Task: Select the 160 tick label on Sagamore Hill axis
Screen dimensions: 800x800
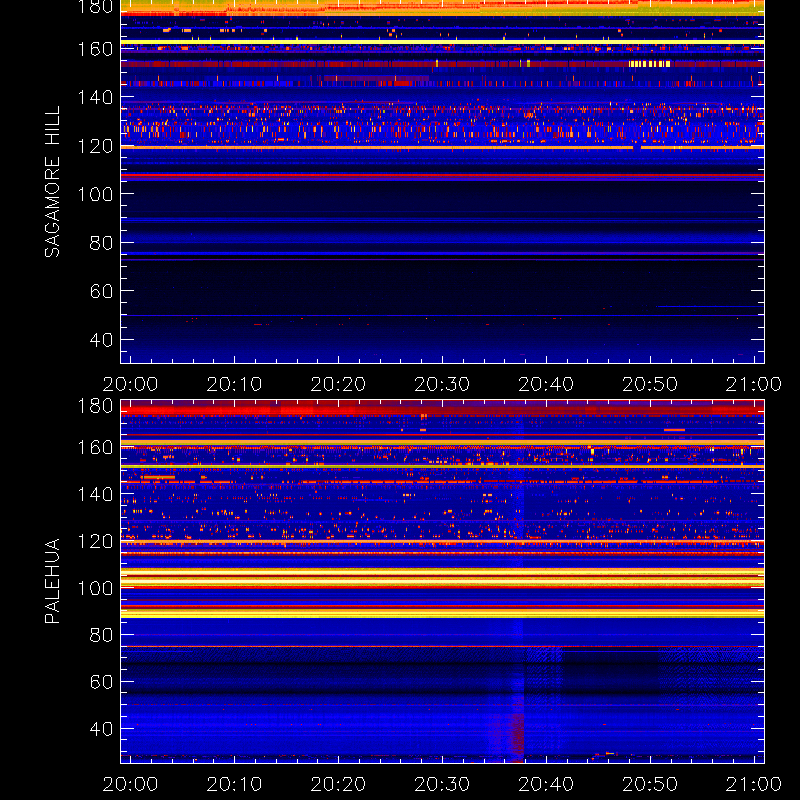Action: tap(95, 49)
